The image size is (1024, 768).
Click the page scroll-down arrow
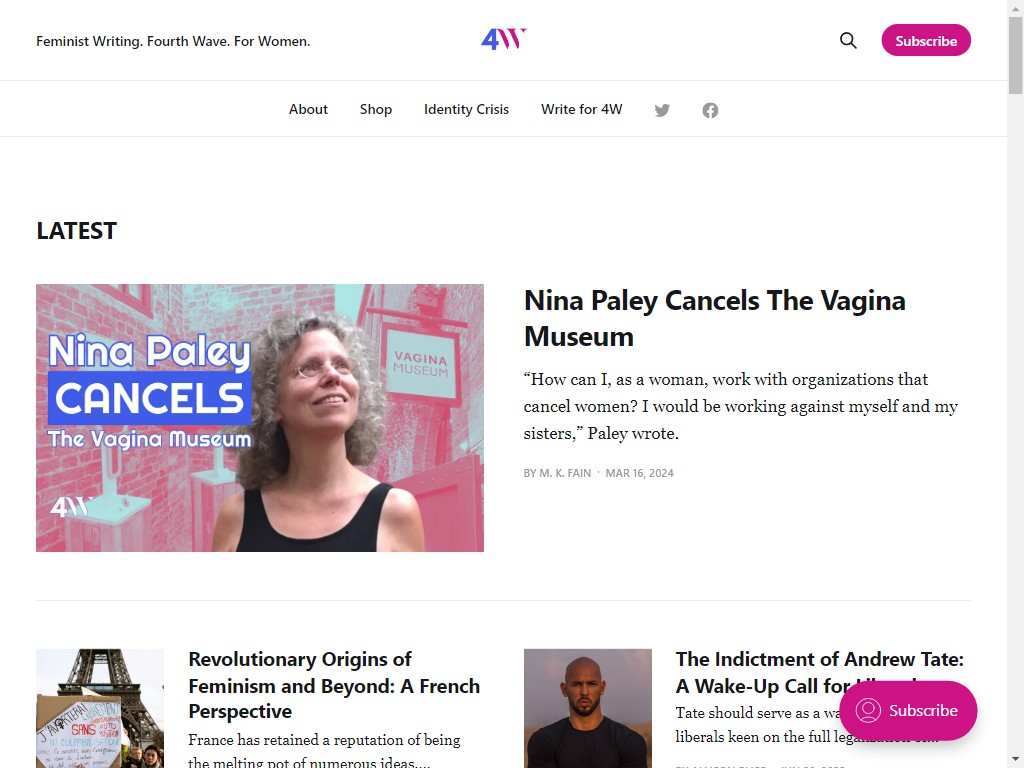tap(1015, 759)
